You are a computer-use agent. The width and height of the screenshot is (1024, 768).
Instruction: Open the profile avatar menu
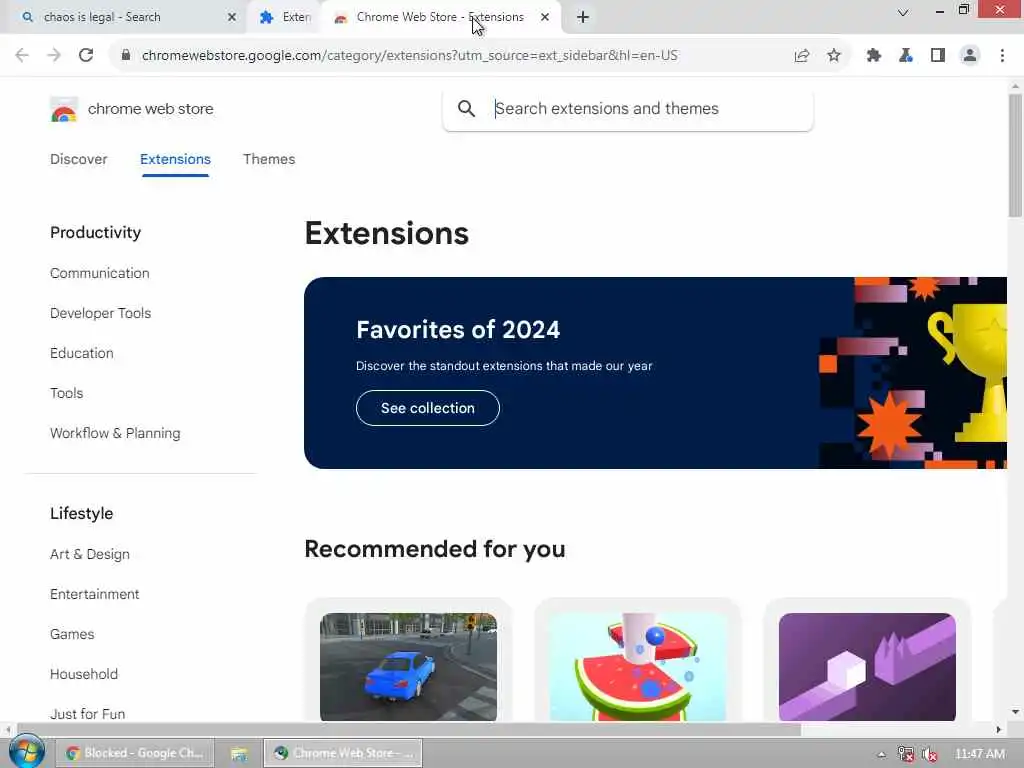pos(970,56)
